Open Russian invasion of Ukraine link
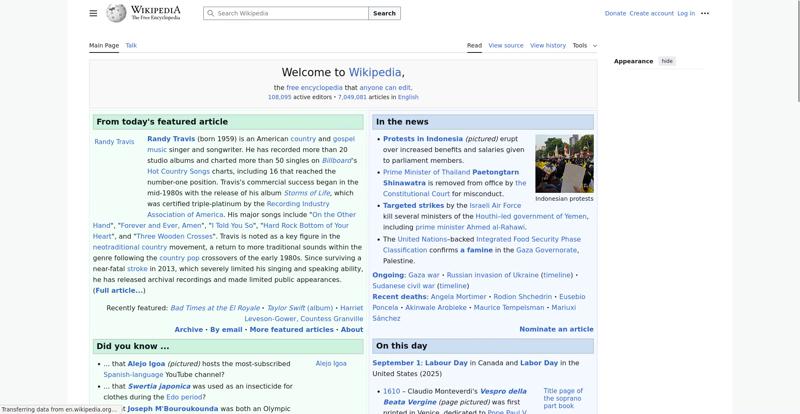Viewport: 800px width, 414px height. (x=492, y=275)
